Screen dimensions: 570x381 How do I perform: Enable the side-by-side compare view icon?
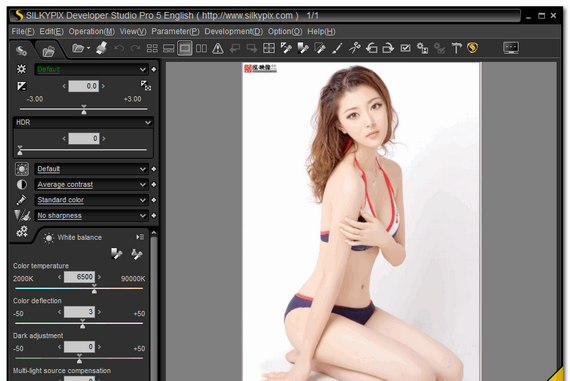201,48
